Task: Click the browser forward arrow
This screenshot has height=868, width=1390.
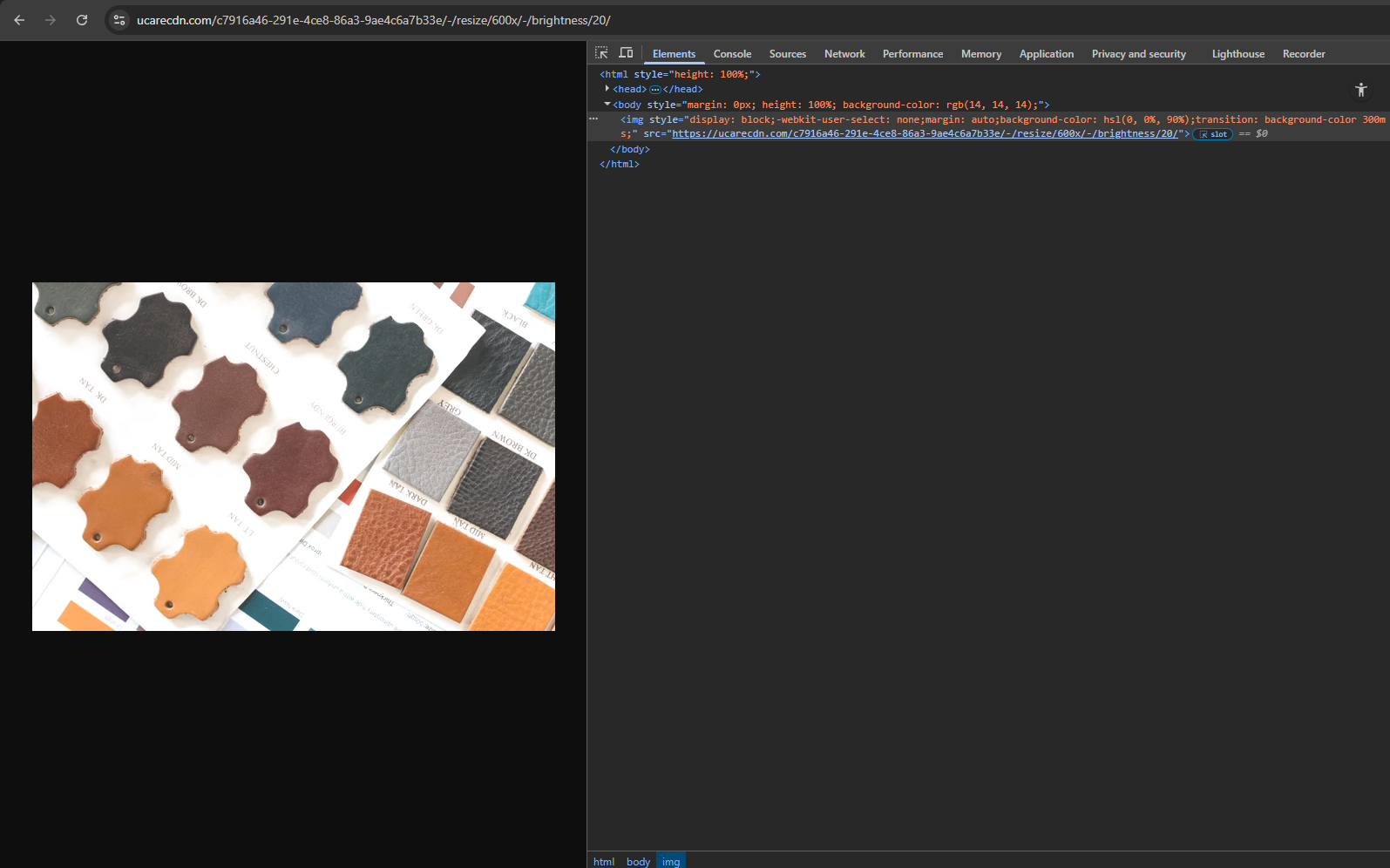Action: [x=51, y=20]
